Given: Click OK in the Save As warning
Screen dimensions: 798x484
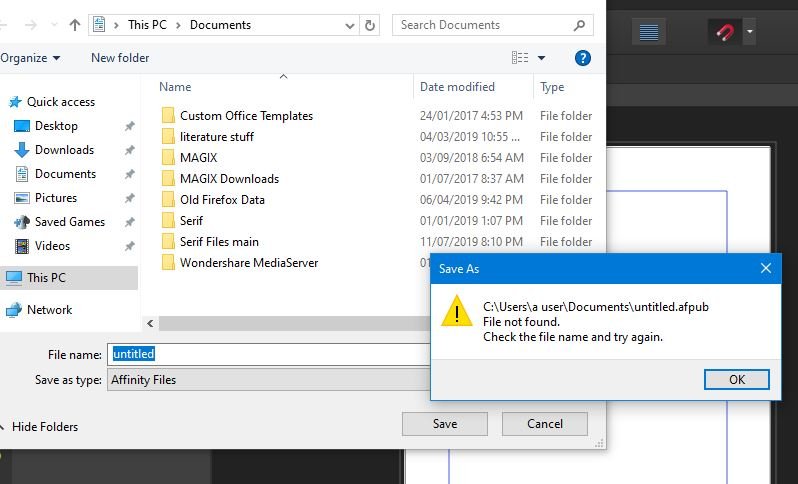Looking at the screenshot, I should (736, 380).
